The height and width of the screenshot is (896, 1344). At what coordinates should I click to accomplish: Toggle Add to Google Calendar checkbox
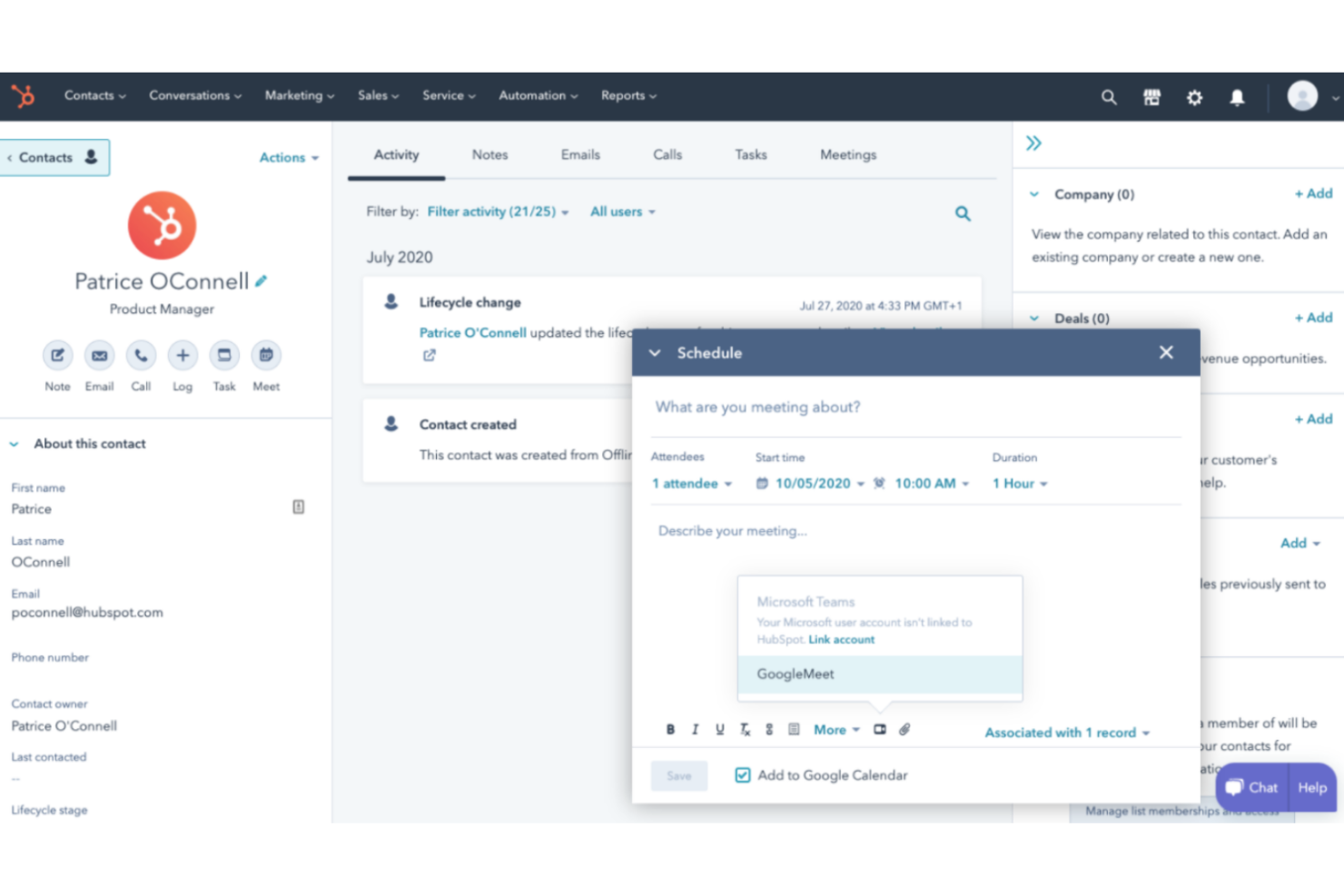[743, 775]
